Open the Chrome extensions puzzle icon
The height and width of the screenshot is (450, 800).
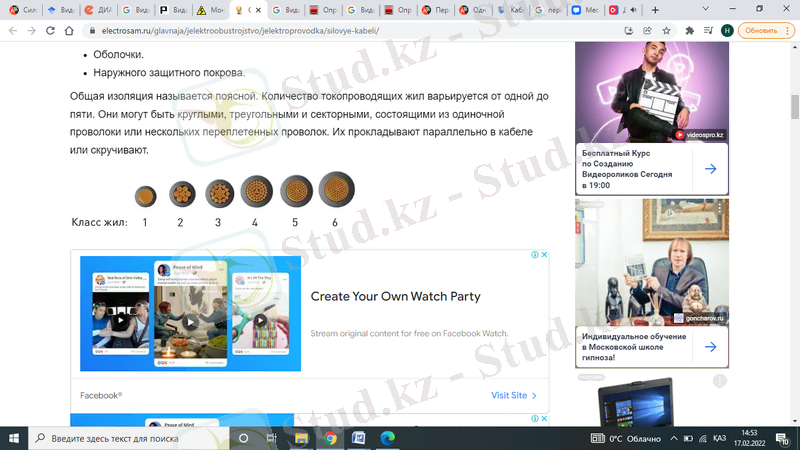coord(689,31)
